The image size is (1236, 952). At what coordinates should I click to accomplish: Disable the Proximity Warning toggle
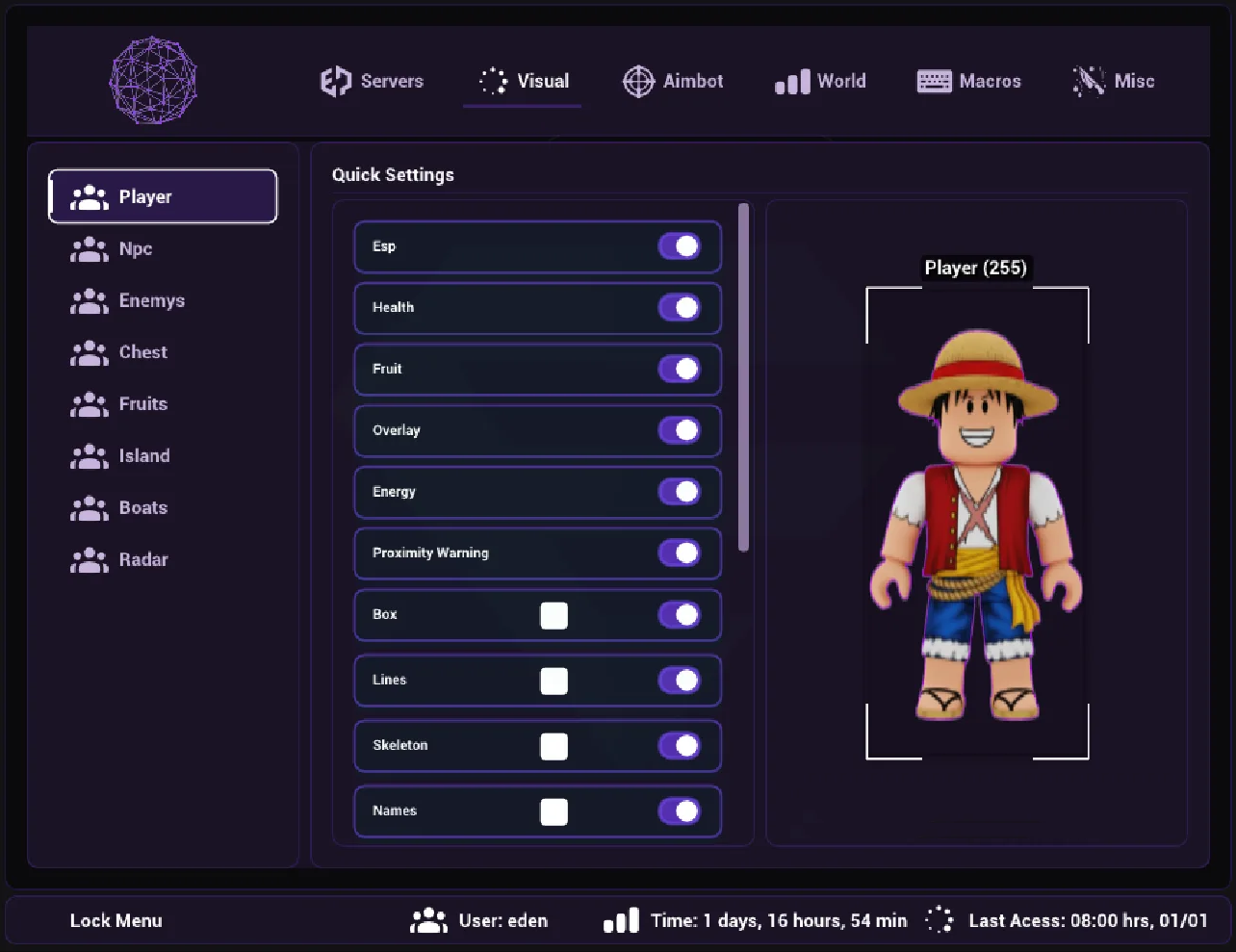click(x=680, y=553)
